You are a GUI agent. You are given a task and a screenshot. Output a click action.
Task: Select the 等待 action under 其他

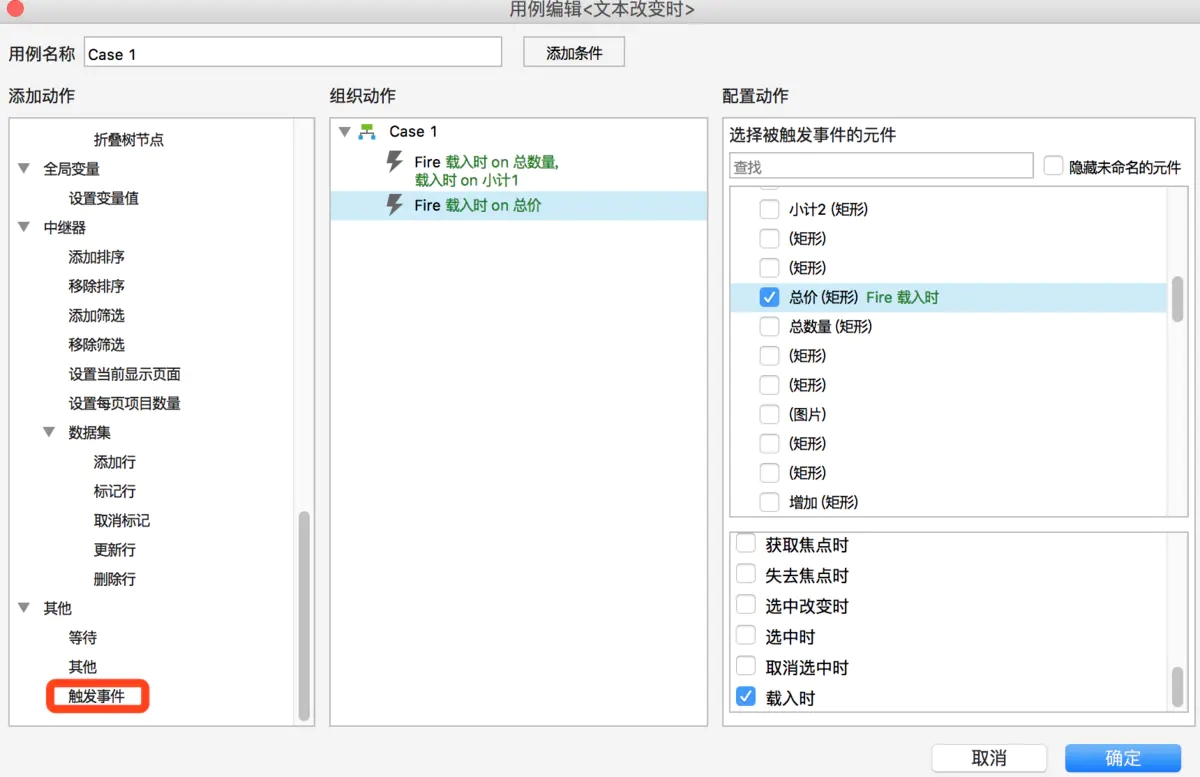pos(82,637)
